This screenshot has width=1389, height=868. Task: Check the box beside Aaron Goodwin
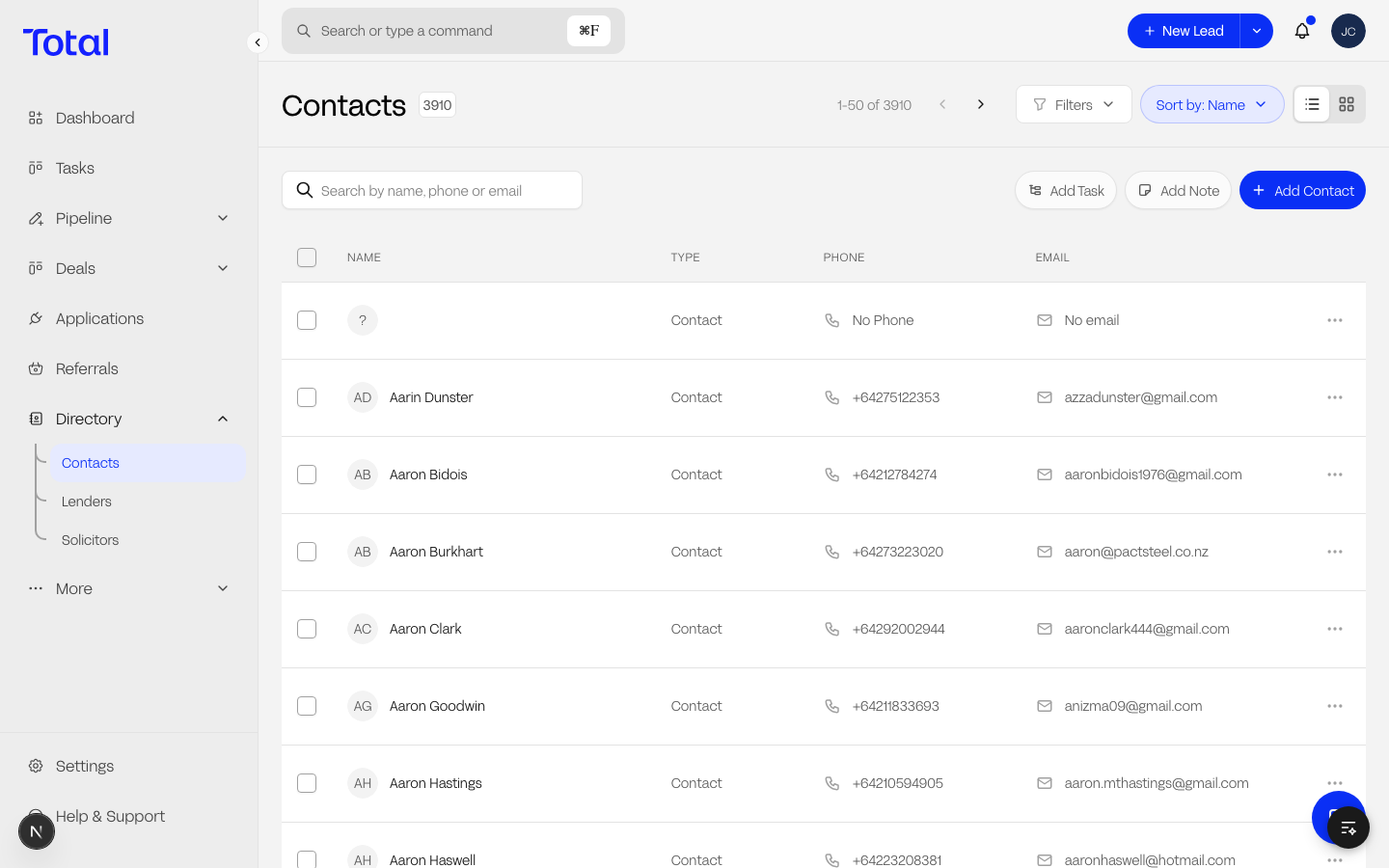307,706
